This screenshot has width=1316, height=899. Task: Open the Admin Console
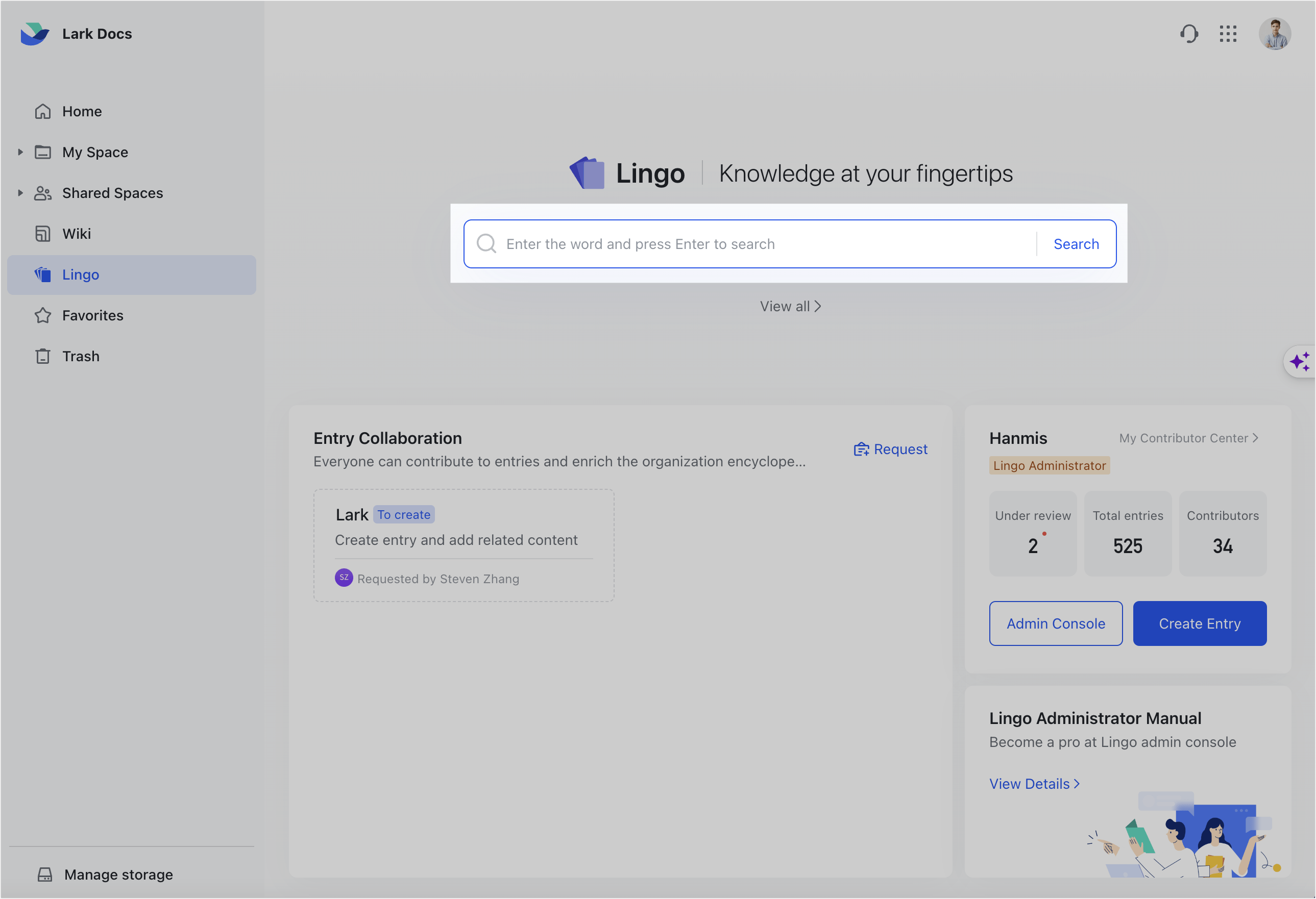point(1056,623)
